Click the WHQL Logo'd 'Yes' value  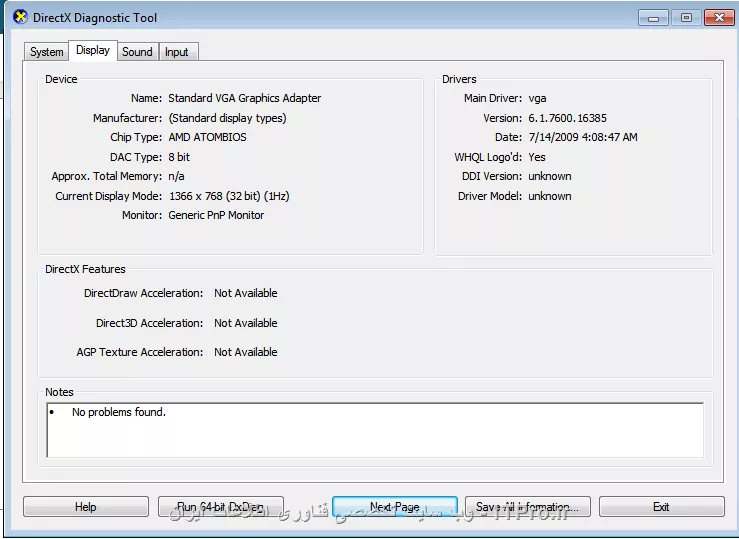pyautogui.click(x=537, y=157)
